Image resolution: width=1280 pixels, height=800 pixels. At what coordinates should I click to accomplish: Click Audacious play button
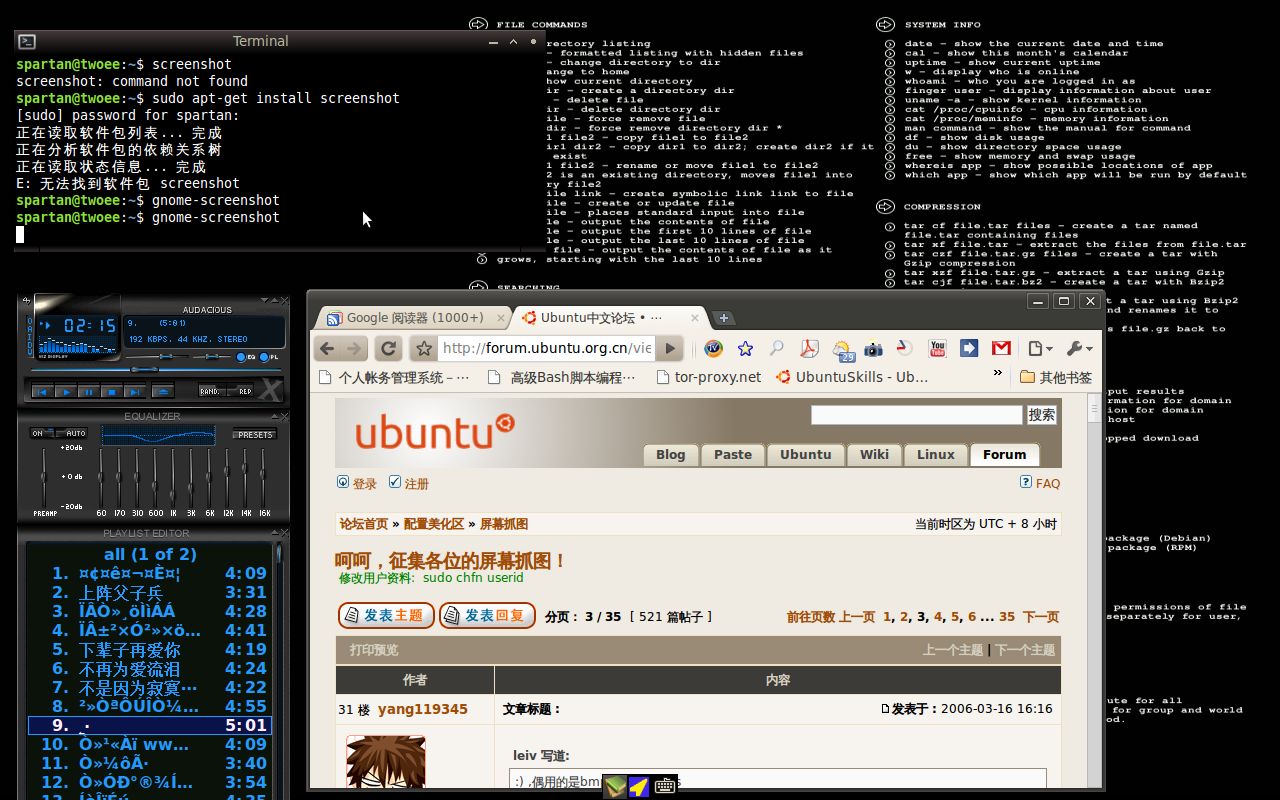66,391
